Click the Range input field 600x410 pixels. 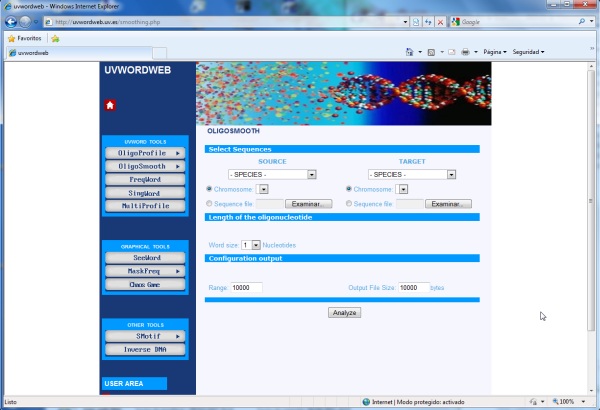tap(246, 288)
